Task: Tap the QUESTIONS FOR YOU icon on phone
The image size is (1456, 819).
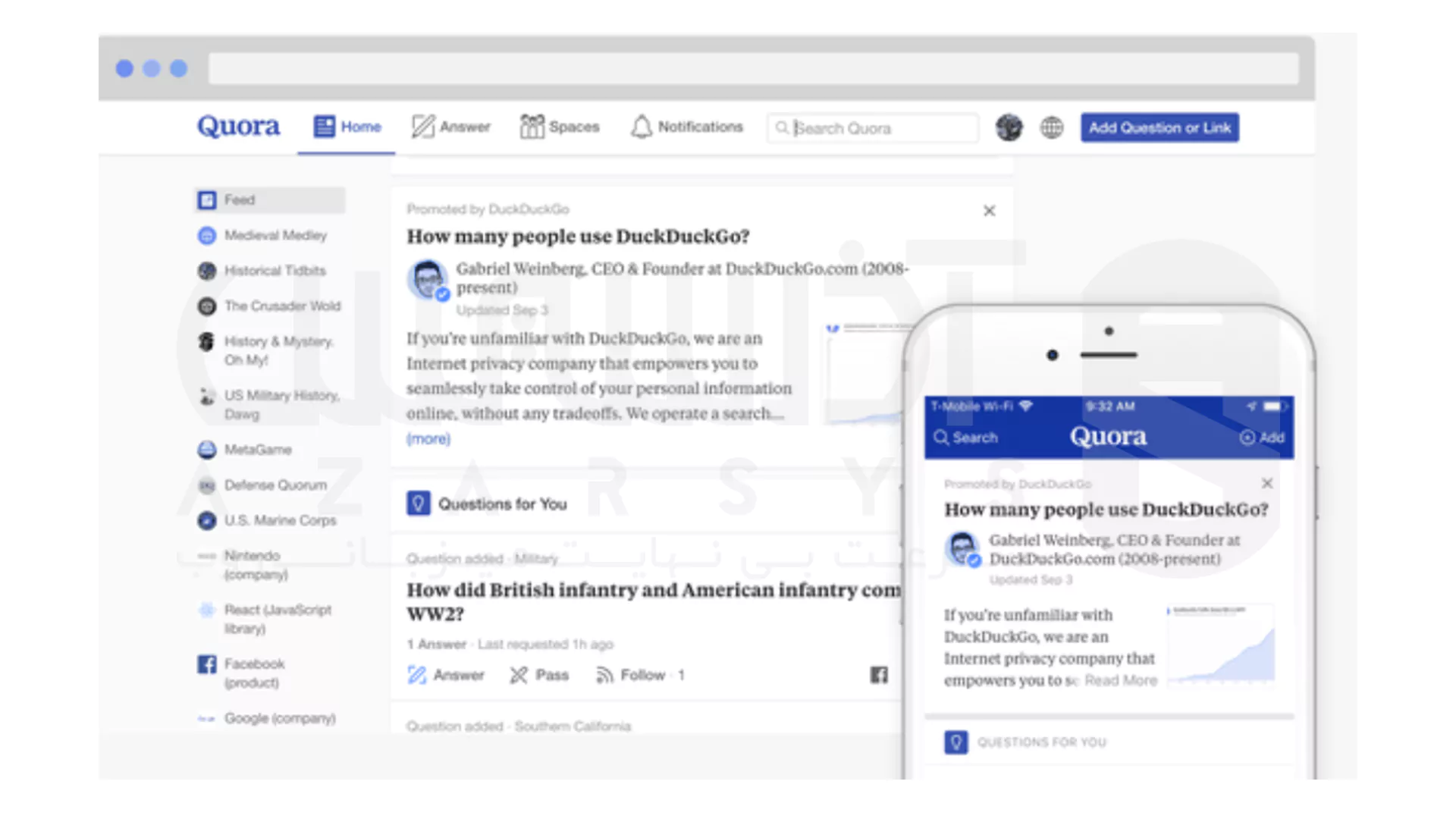Action: (x=956, y=742)
